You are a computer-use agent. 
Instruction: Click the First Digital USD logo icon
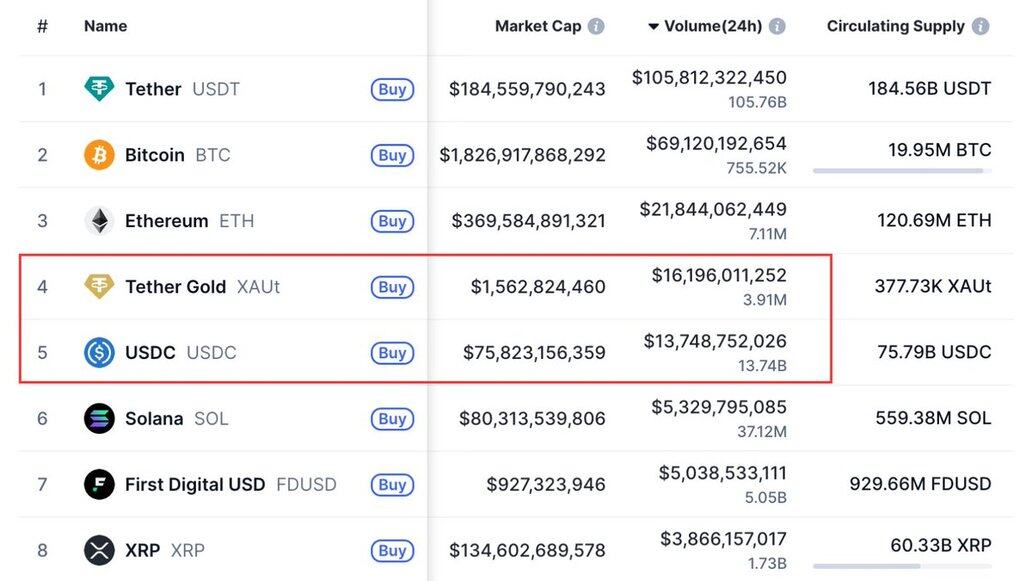point(99,485)
